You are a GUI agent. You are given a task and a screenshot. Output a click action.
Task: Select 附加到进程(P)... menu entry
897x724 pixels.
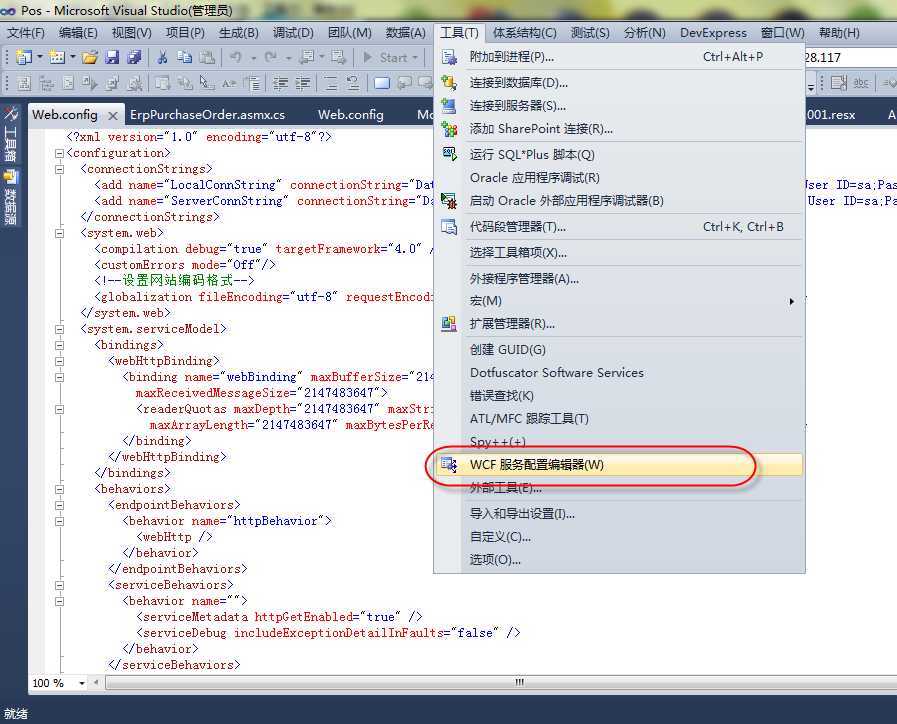coord(620,57)
